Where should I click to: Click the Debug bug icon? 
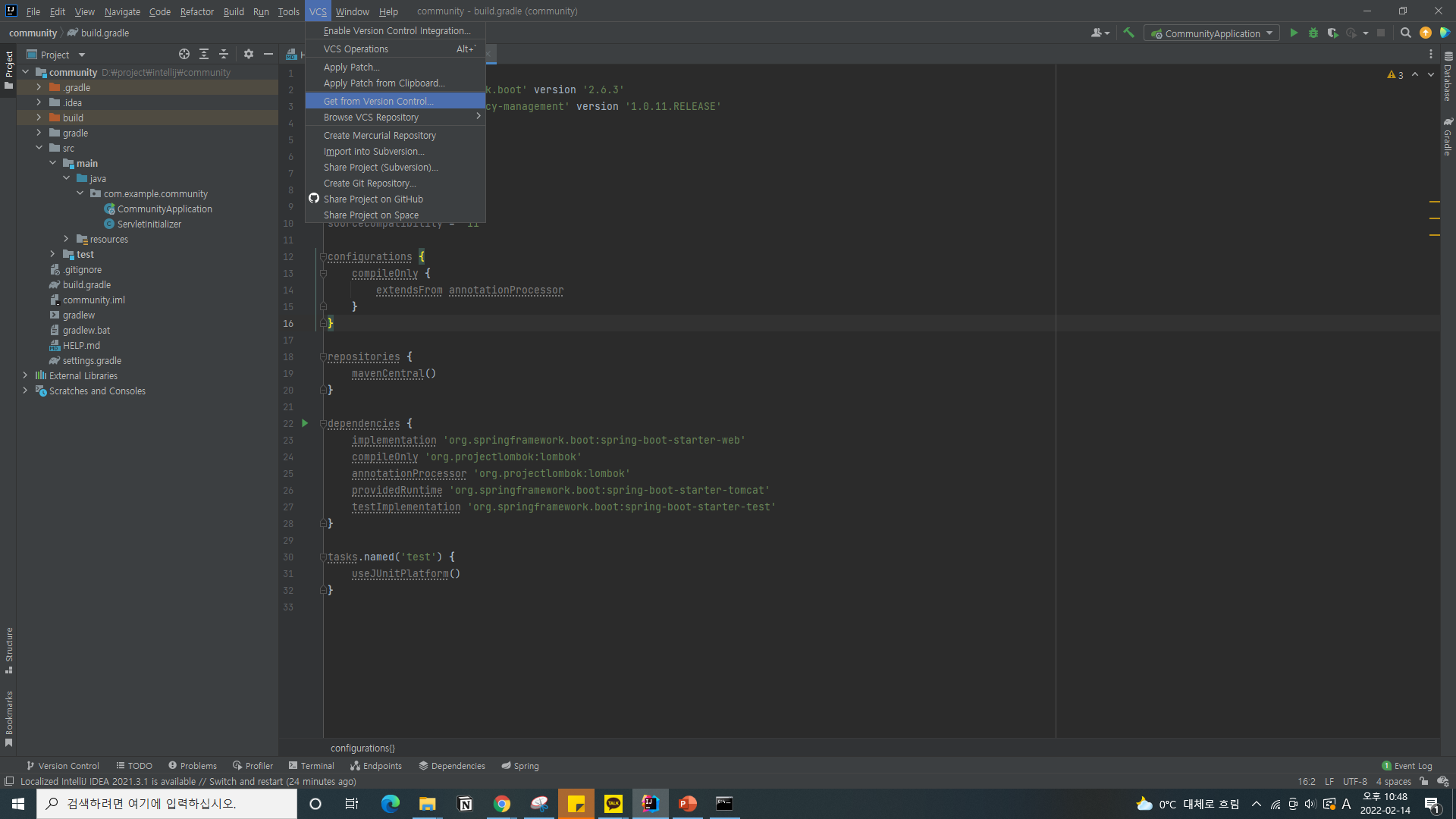[1313, 33]
